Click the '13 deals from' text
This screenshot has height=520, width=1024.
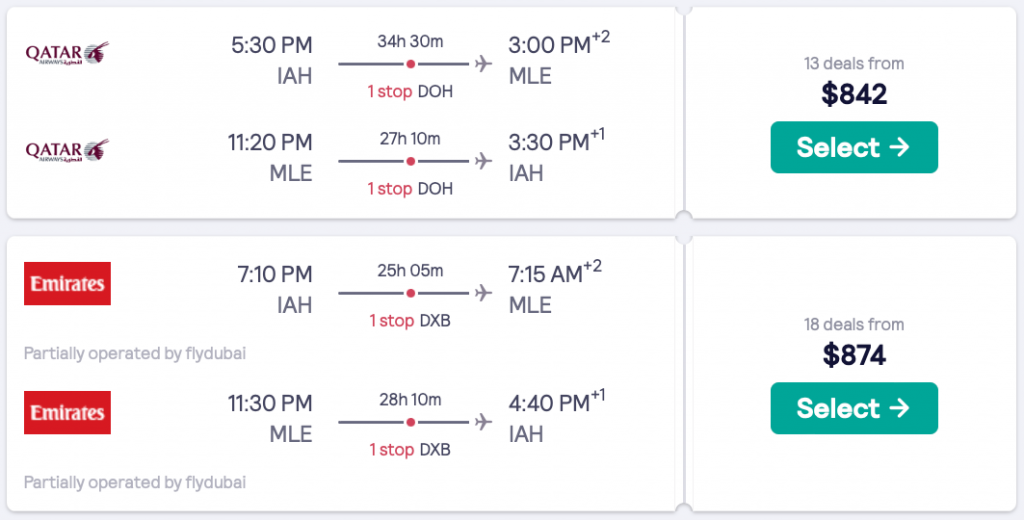click(853, 64)
